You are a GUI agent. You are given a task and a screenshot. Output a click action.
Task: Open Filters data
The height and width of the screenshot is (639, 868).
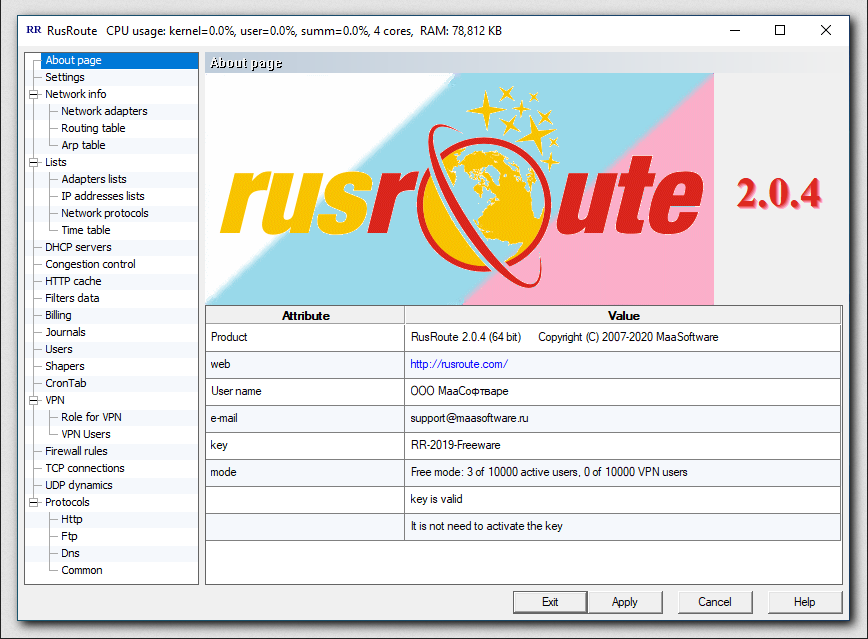pyautogui.click(x=72, y=298)
